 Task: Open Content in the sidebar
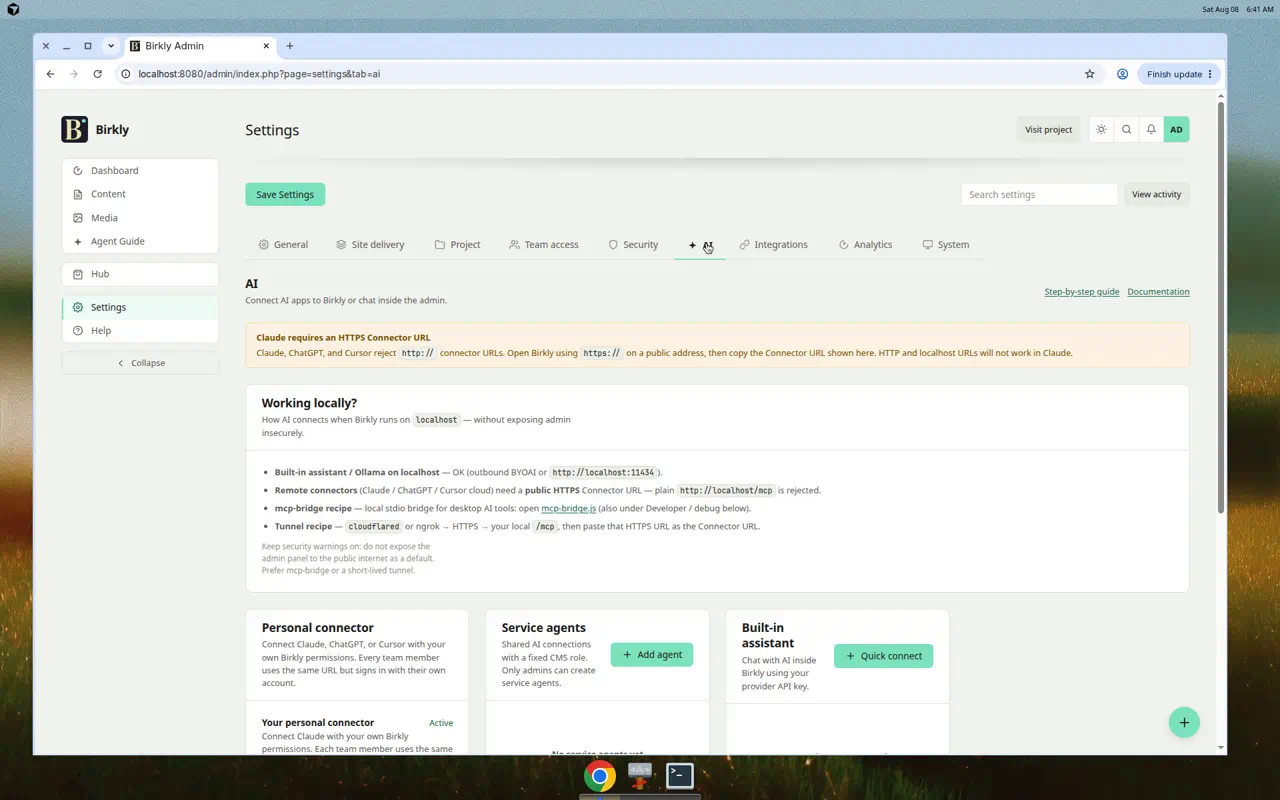140,194
